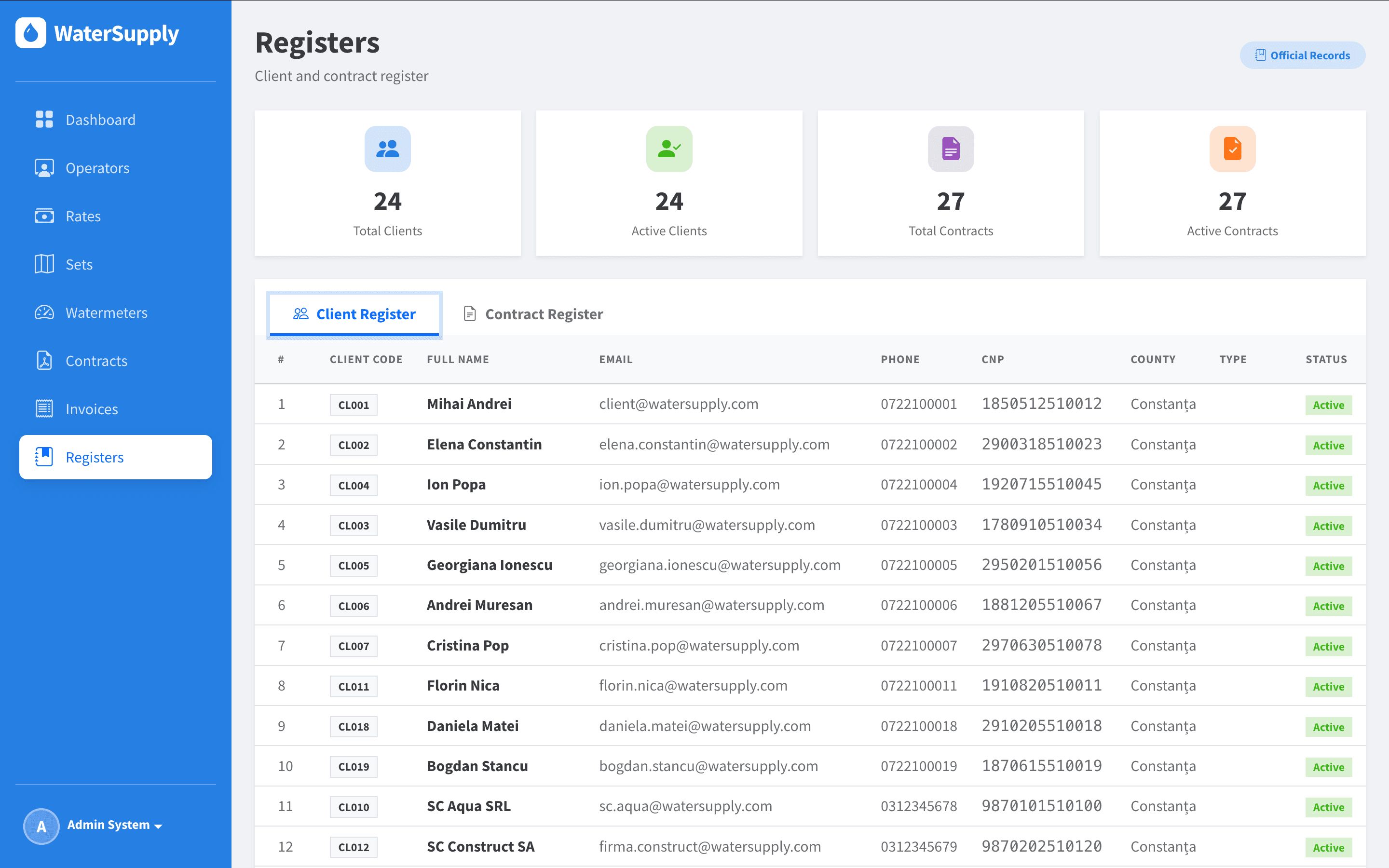The width and height of the screenshot is (1389, 868).
Task: Open Dashboard in the sidebar
Action: (x=115, y=120)
